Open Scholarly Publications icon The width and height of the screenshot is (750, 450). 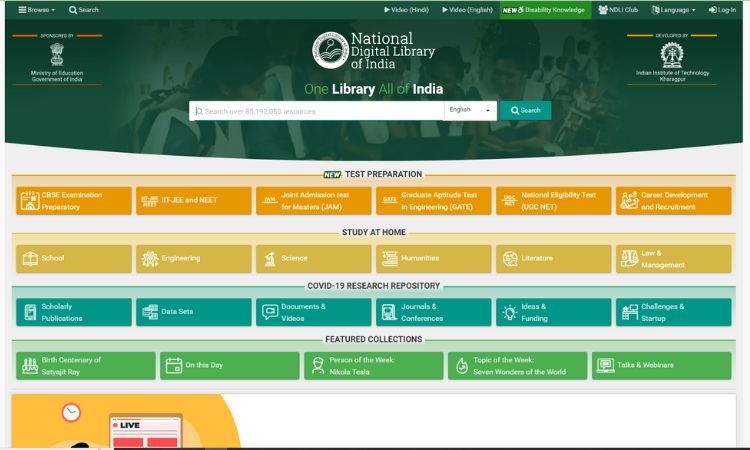coord(30,312)
